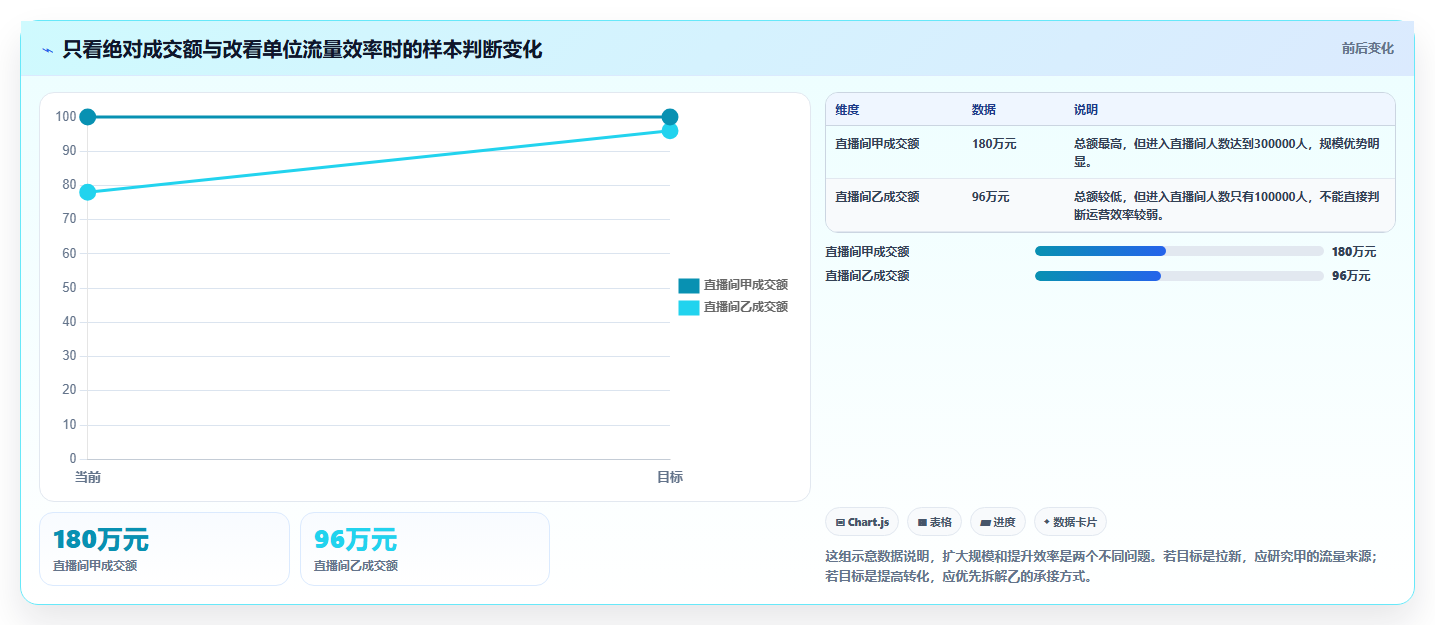Select the 数据卡片 tag
The image size is (1435, 625).
tap(1070, 522)
